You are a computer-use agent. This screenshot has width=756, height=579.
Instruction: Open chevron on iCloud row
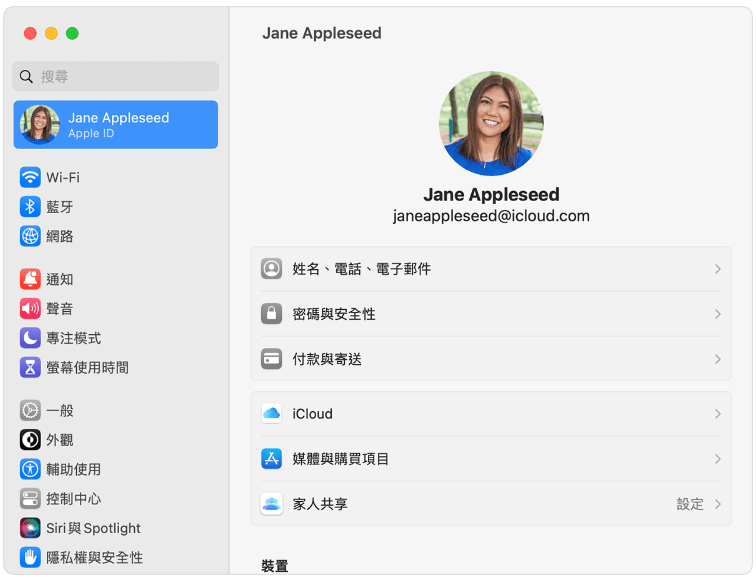(717, 414)
